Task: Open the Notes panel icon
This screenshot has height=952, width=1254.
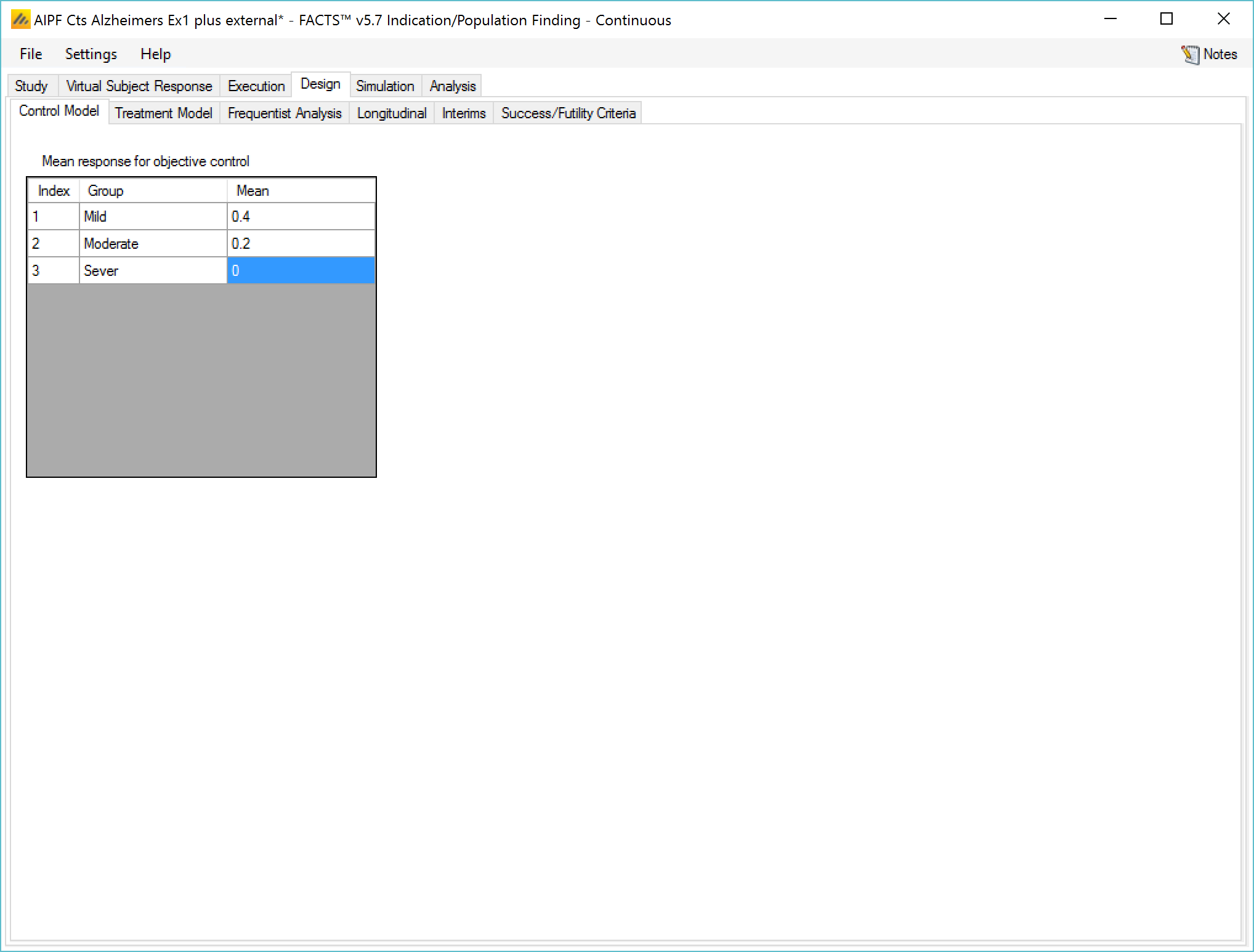Action: click(1190, 54)
